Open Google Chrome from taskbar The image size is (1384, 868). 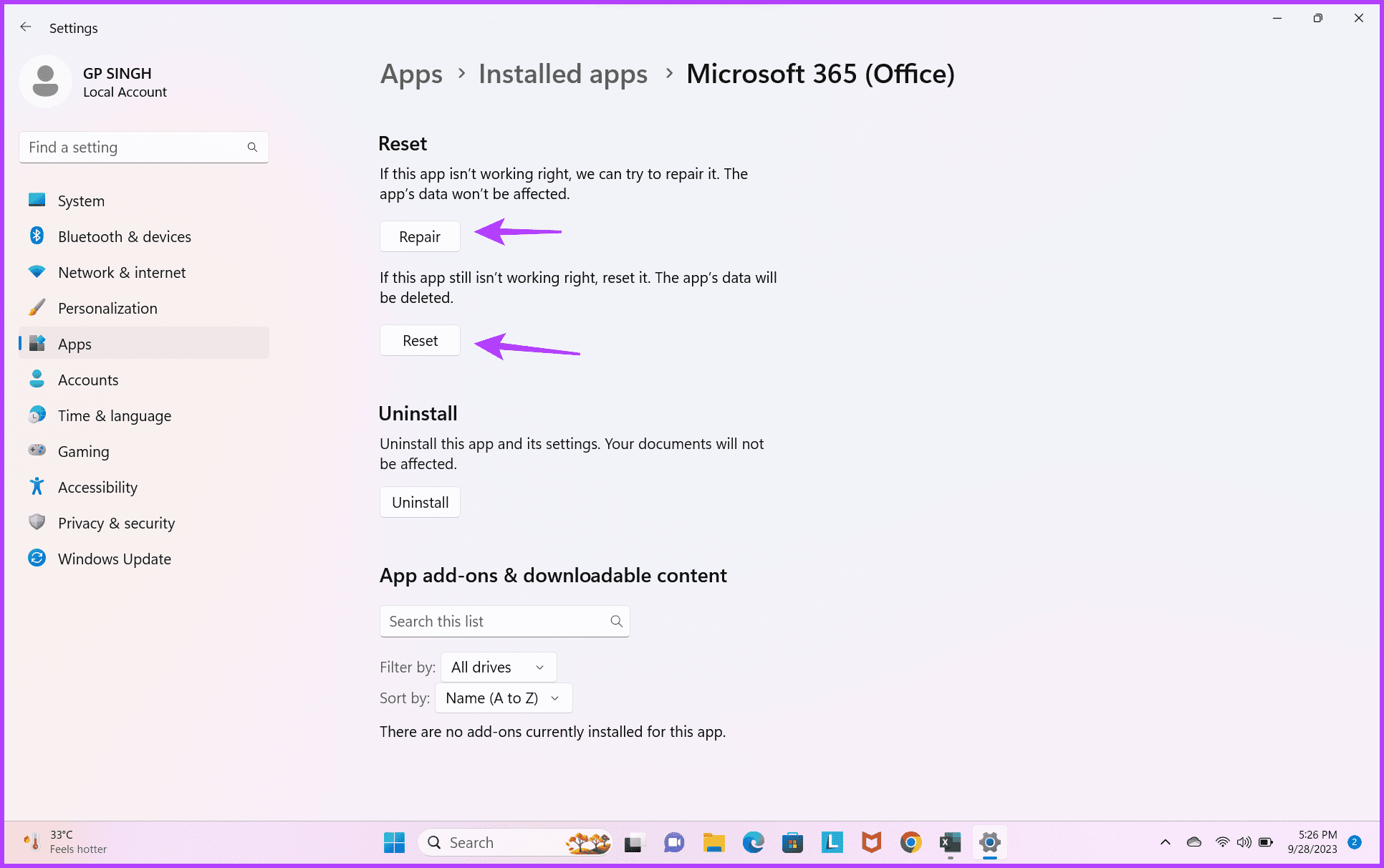tap(910, 843)
